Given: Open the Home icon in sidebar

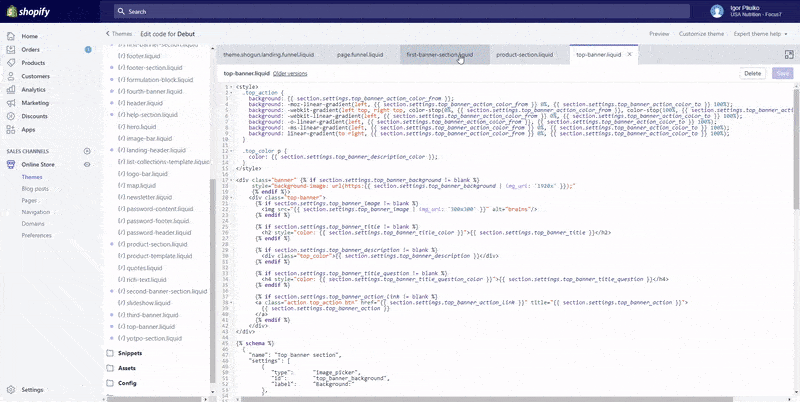Looking at the screenshot, I should 11,36.
